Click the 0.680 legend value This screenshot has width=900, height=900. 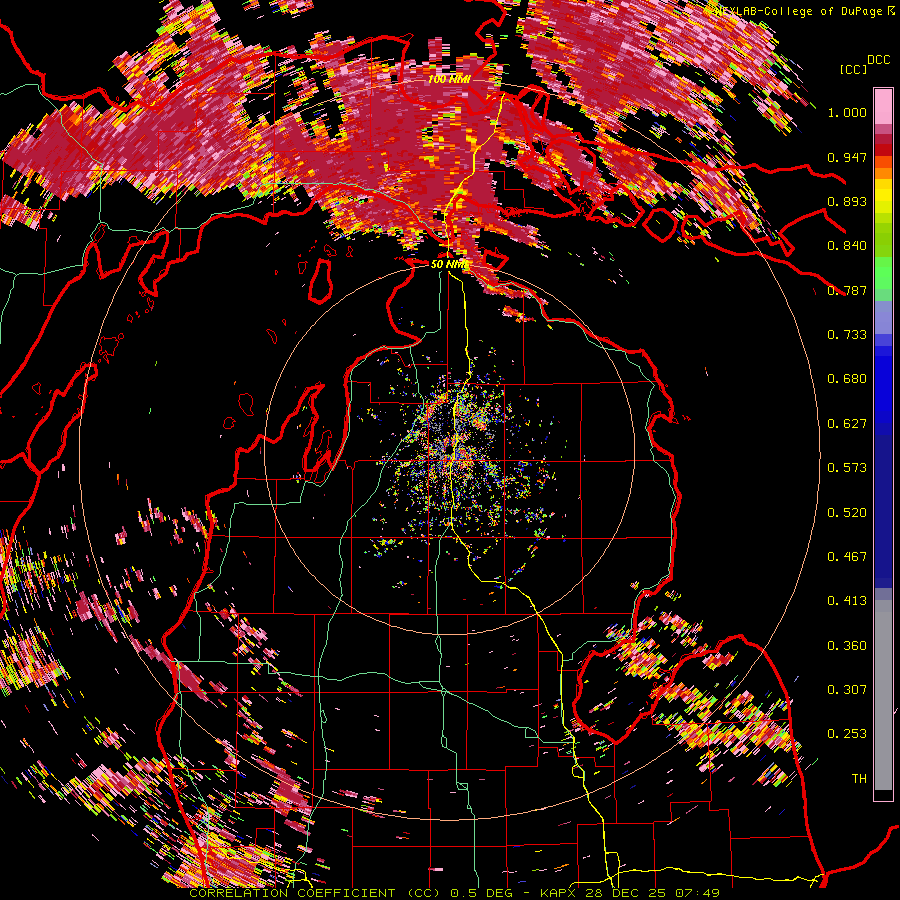pos(847,379)
